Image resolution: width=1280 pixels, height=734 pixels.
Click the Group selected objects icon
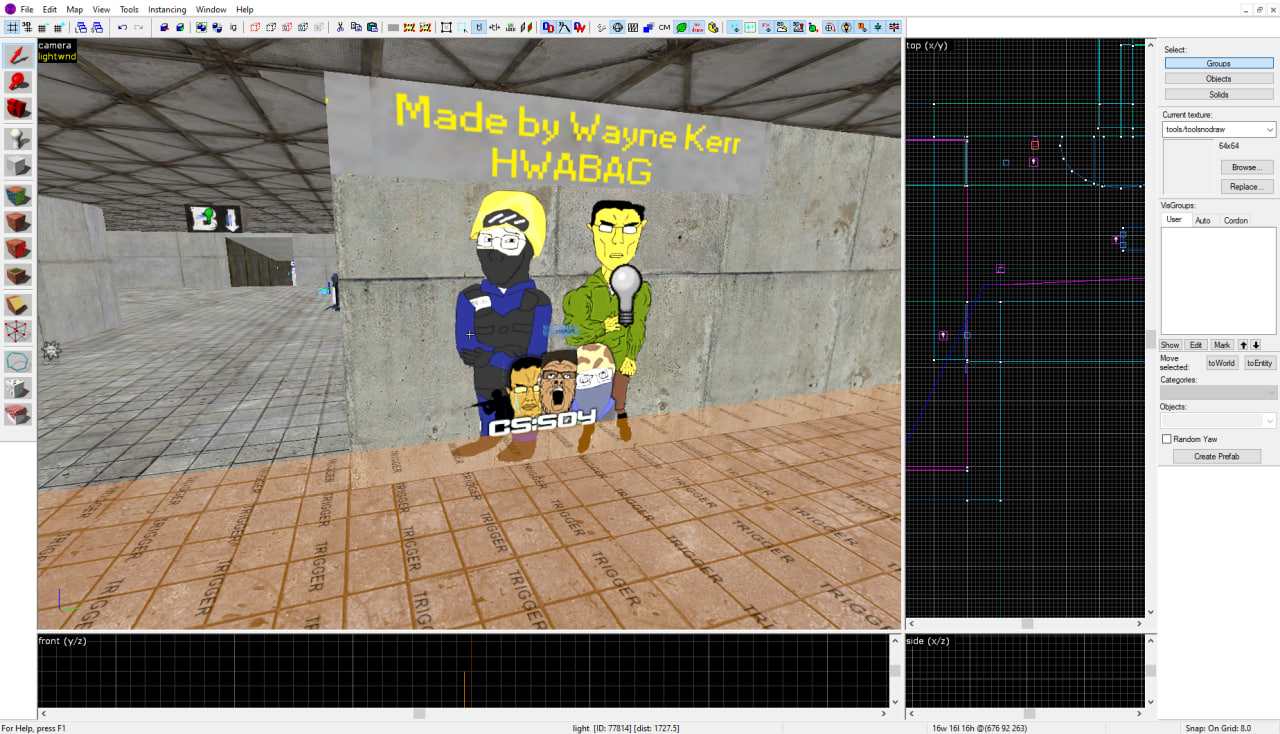[201, 27]
